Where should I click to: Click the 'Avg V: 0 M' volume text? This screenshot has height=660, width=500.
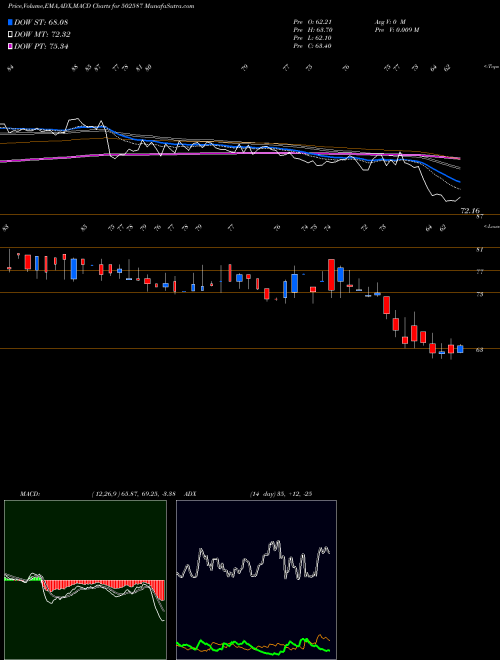pyautogui.click(x=390, y=21)
